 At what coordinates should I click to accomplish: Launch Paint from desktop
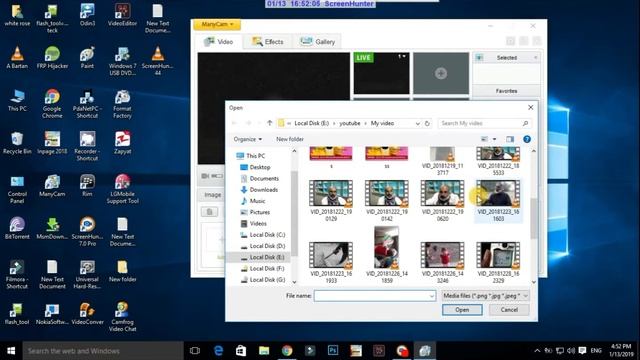coord(87,58)
